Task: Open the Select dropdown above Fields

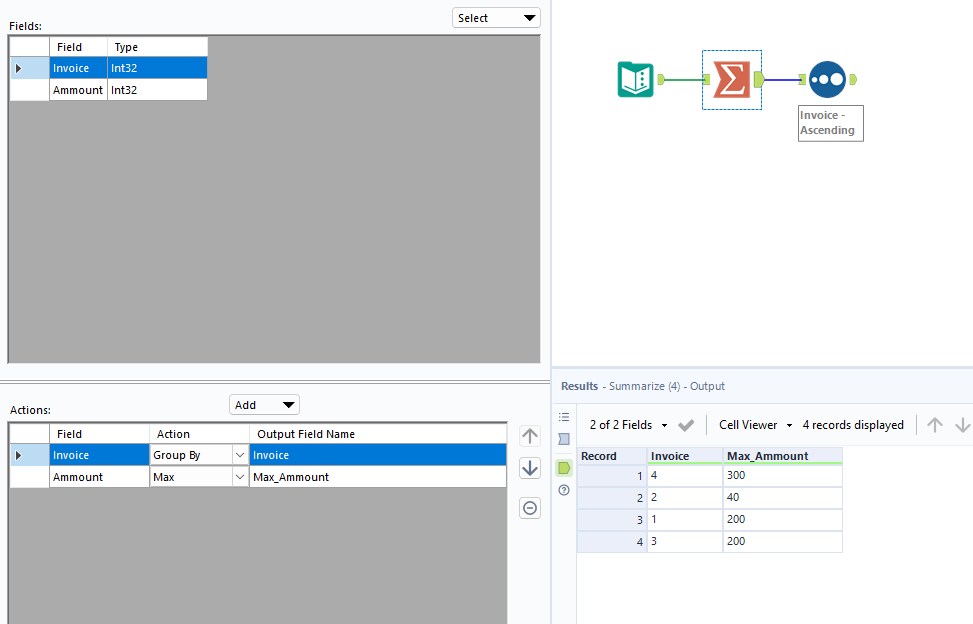Action: (x=495, y=17)
